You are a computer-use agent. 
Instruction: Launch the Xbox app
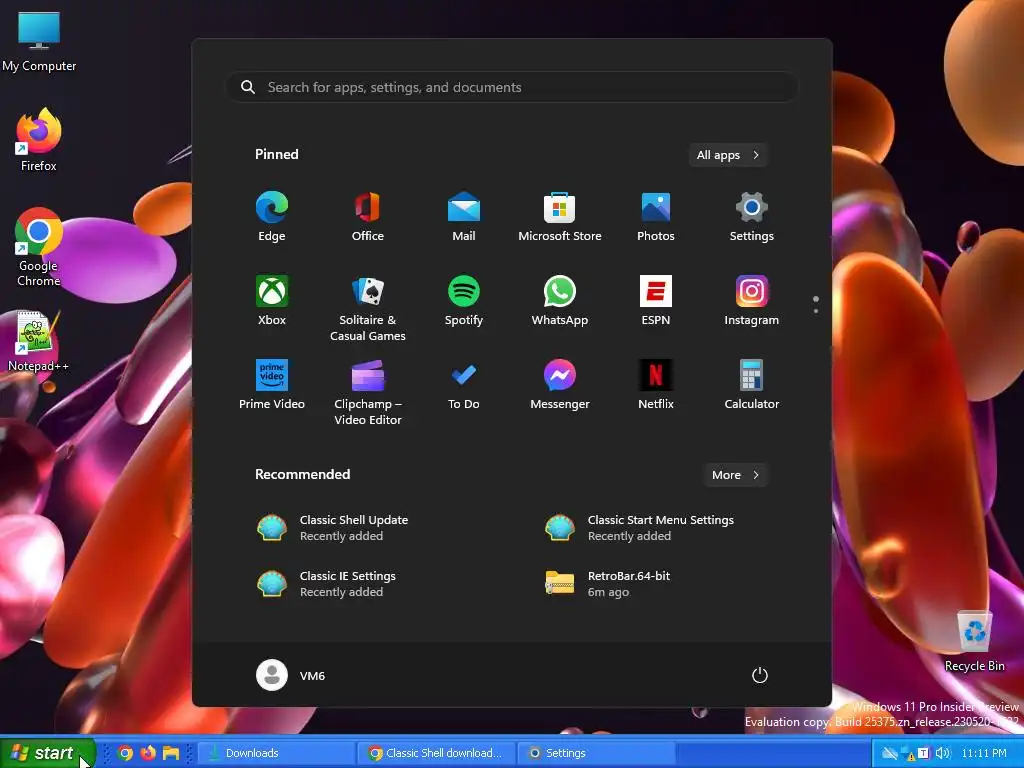coord(272,300)
